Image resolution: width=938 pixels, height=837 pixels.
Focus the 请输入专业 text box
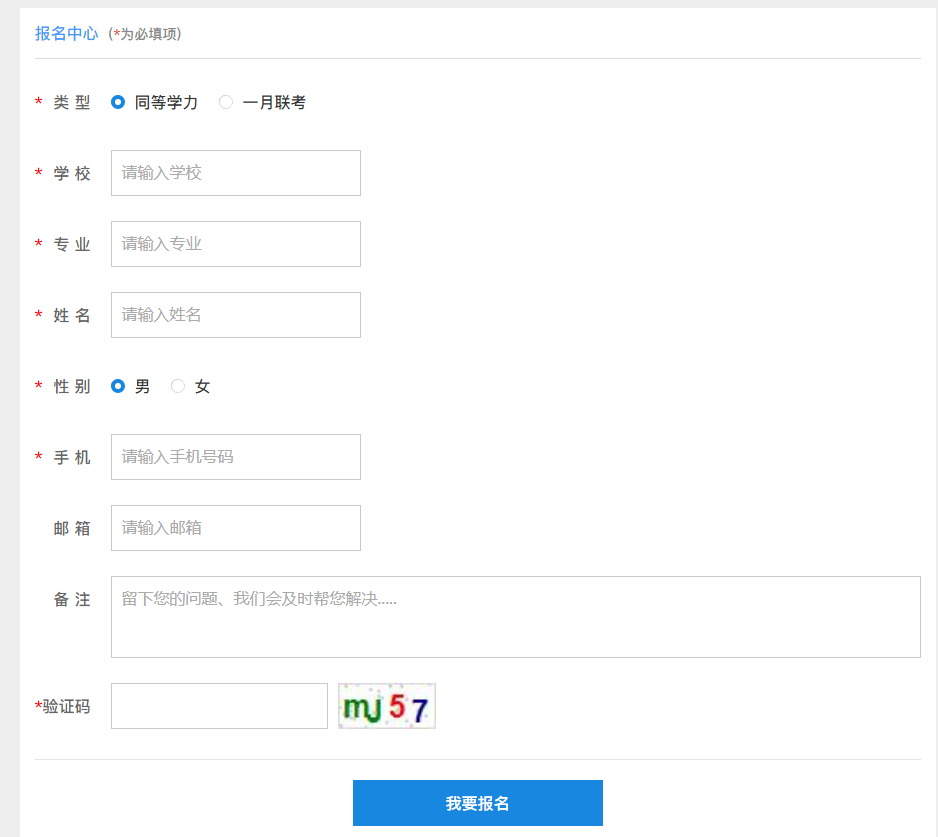click(235, 244)
